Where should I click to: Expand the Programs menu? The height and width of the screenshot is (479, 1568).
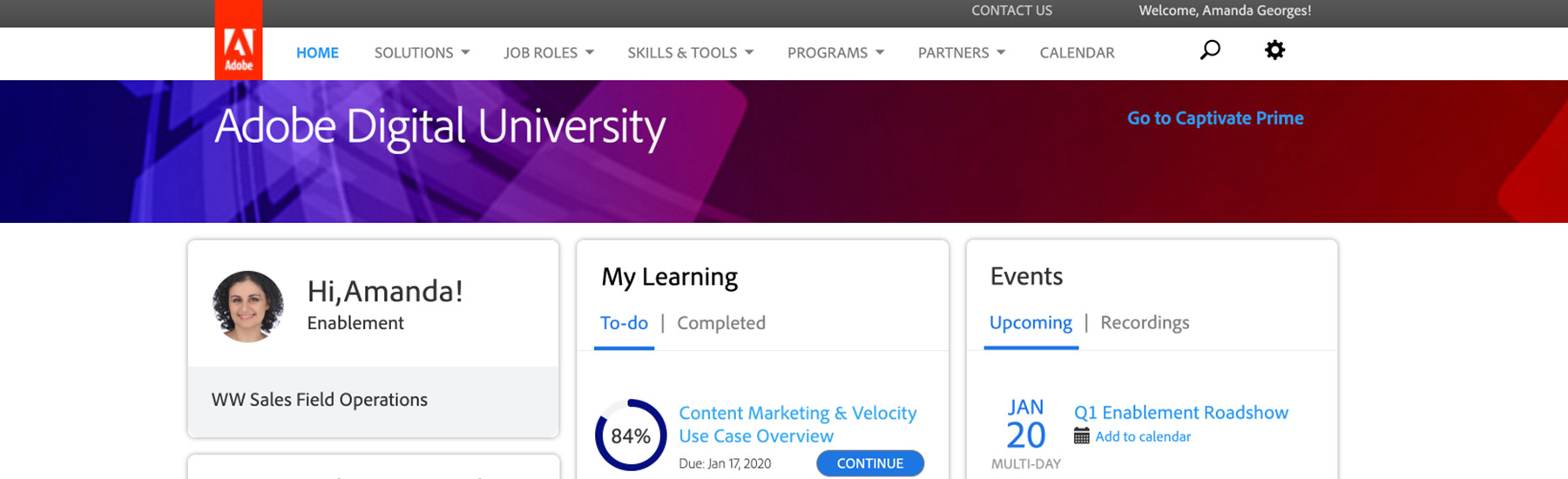[x=835, y=53]
